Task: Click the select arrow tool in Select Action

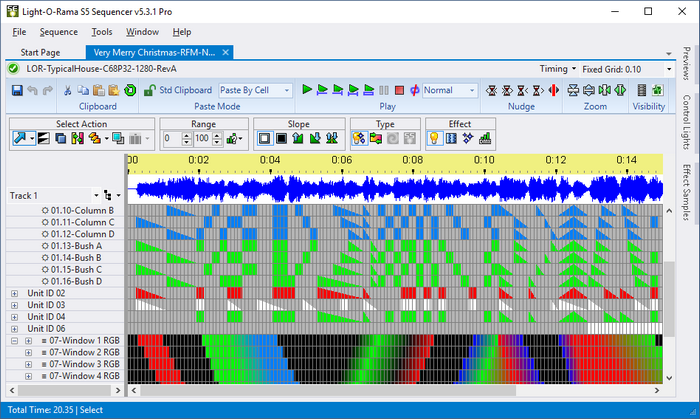Action: [19, 138]
